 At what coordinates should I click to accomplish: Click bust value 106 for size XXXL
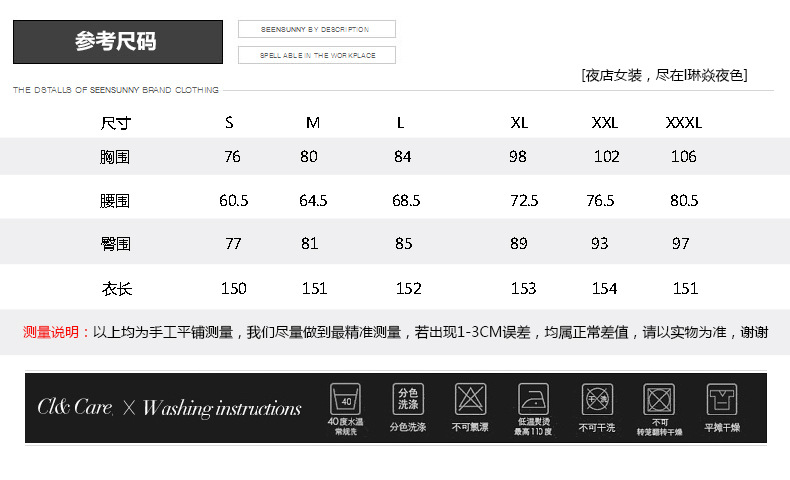pyautogui.click(x=684, y=157)
